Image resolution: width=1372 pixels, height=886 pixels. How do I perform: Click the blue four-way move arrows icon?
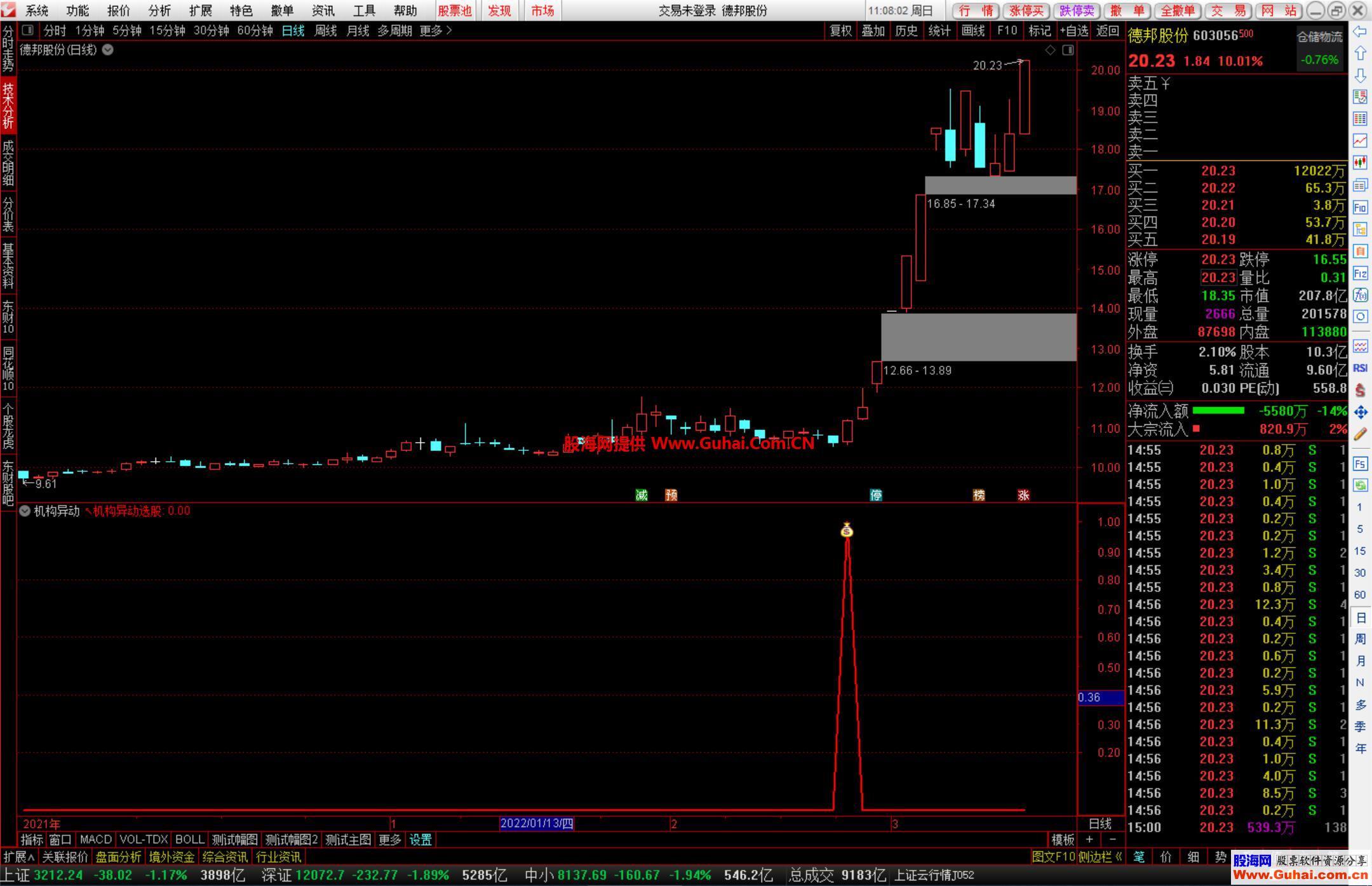click(1360, 412)
